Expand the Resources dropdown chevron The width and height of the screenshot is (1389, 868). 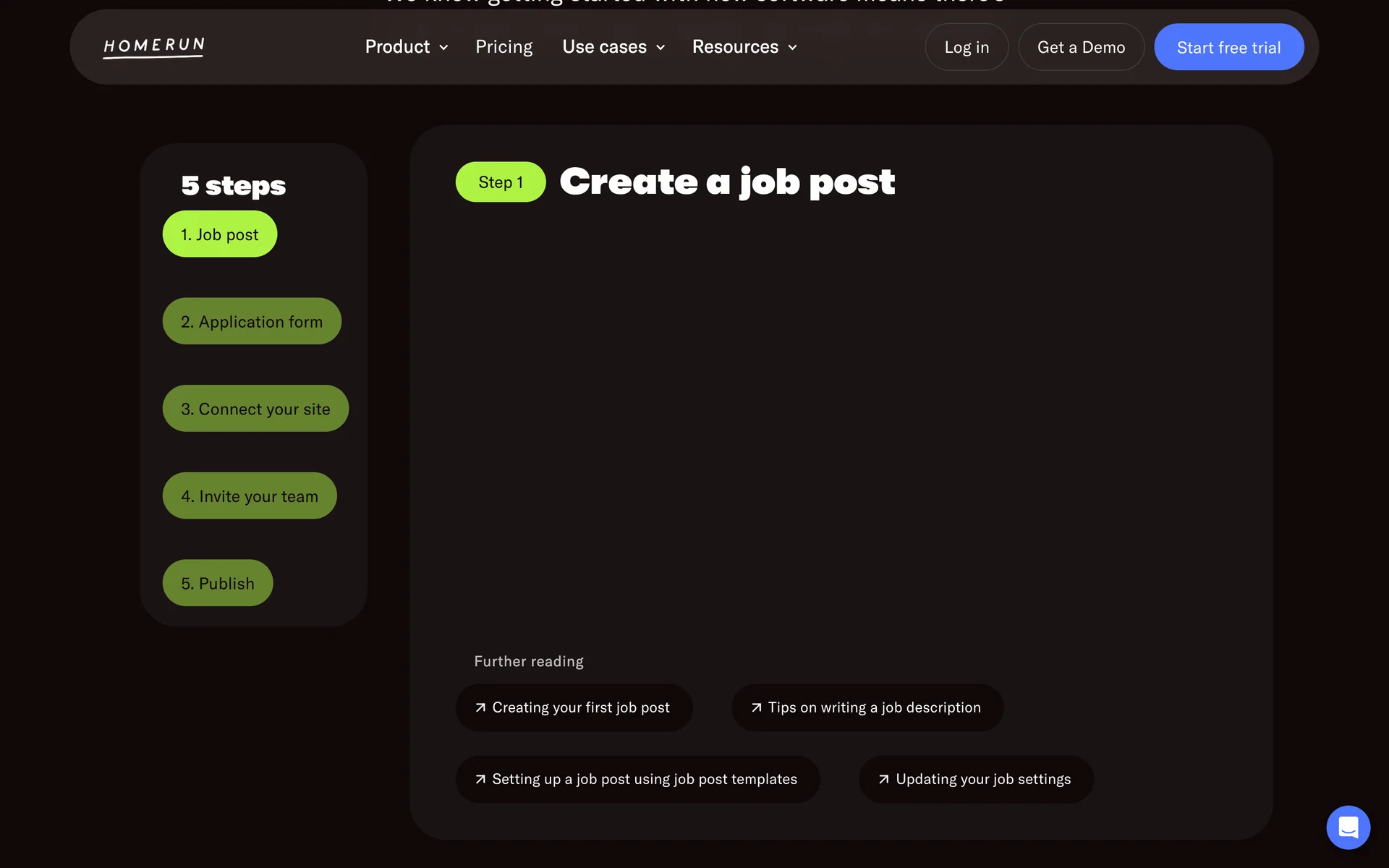pos(792,48)
